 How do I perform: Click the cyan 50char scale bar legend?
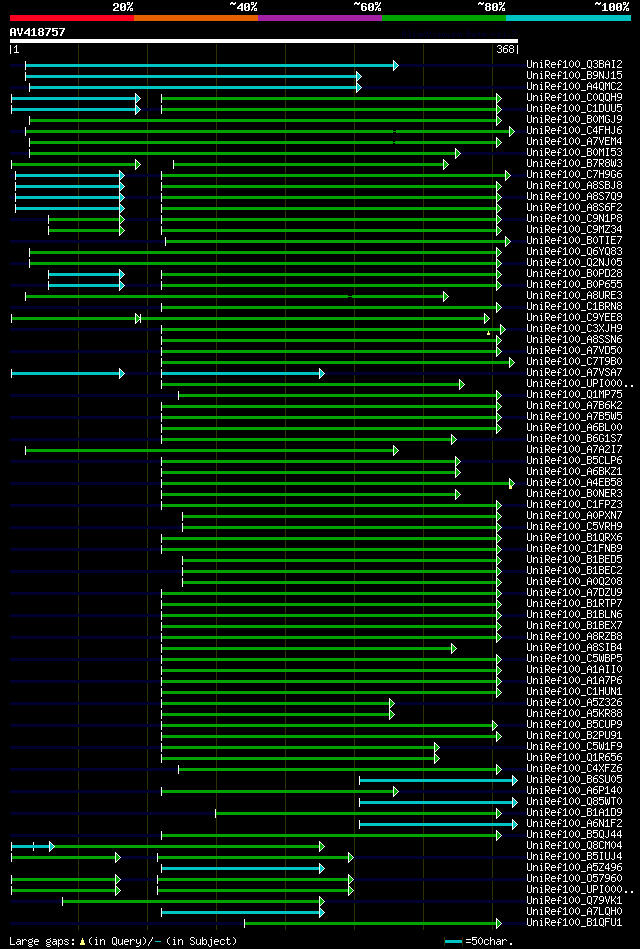pos(454,942)
